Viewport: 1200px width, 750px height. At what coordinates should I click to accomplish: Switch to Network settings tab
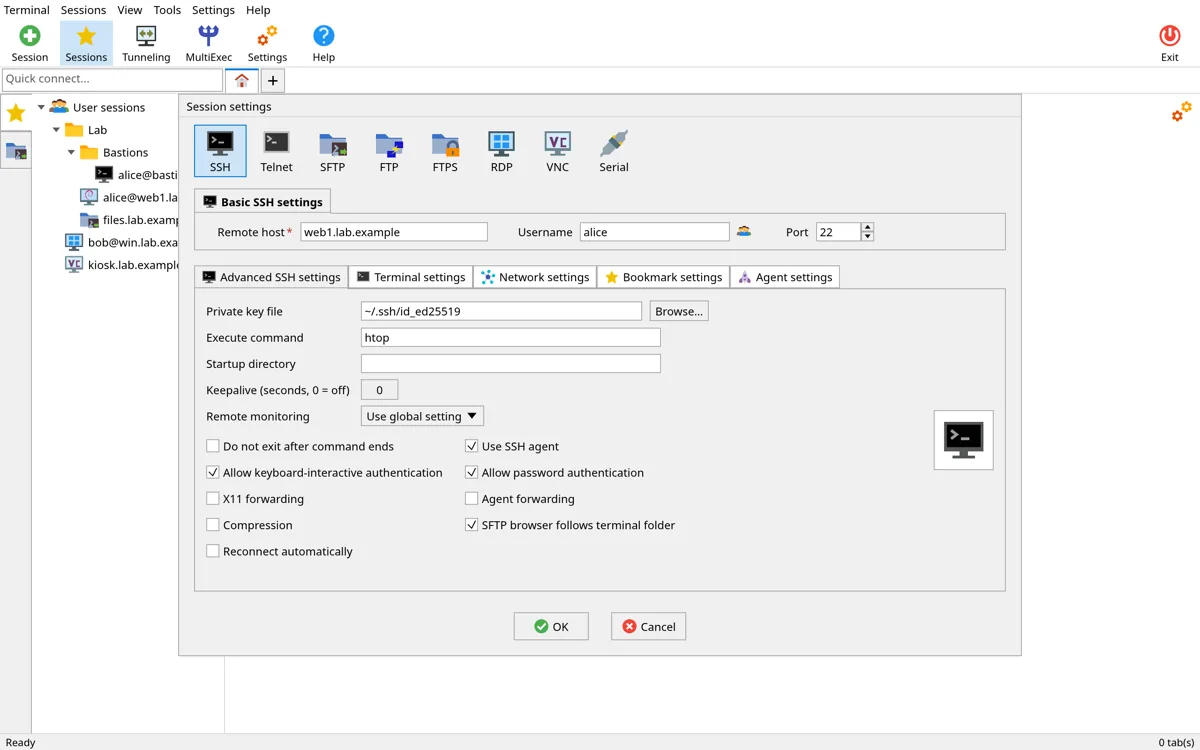tap(535, 277)
